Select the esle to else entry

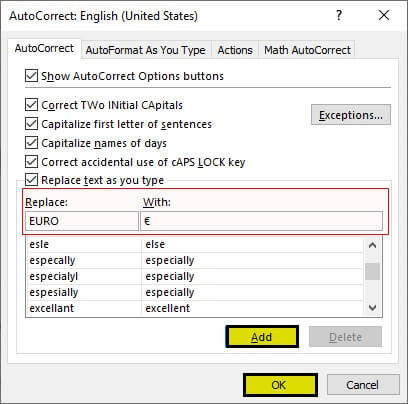[194, 244]
